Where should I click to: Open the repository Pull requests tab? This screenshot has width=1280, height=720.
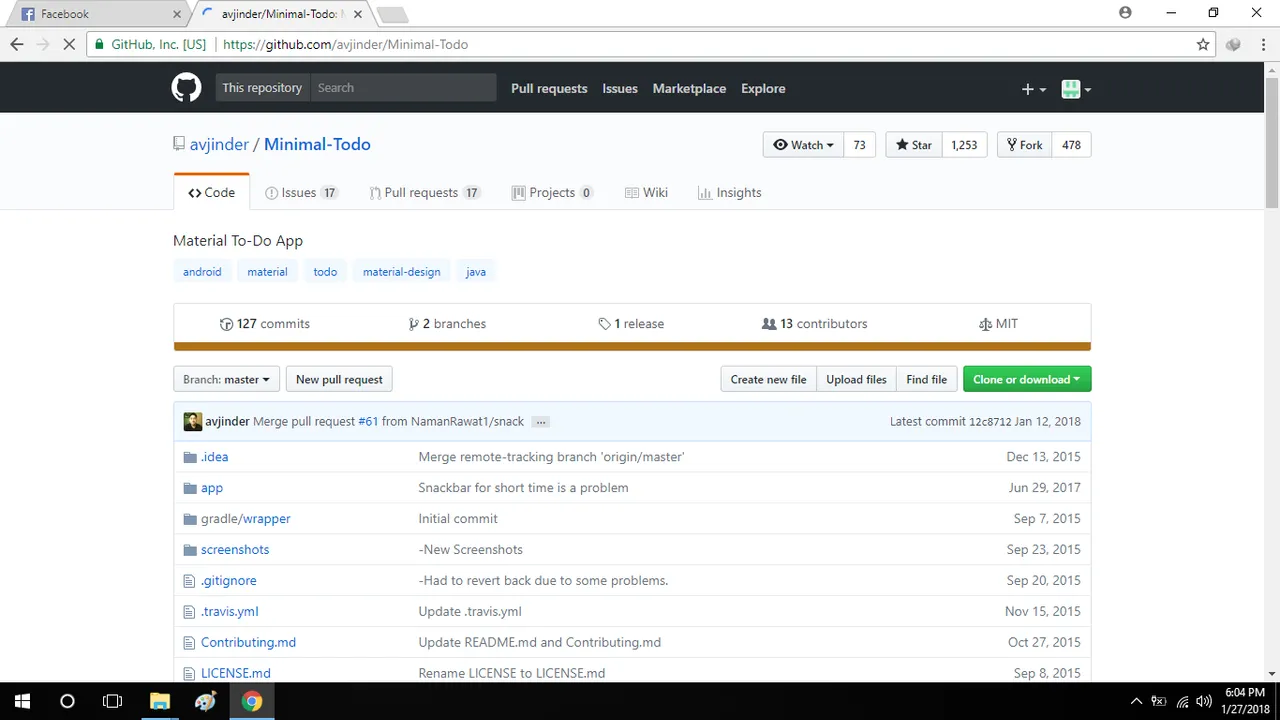pyautogui.click(x=425, y=193)
